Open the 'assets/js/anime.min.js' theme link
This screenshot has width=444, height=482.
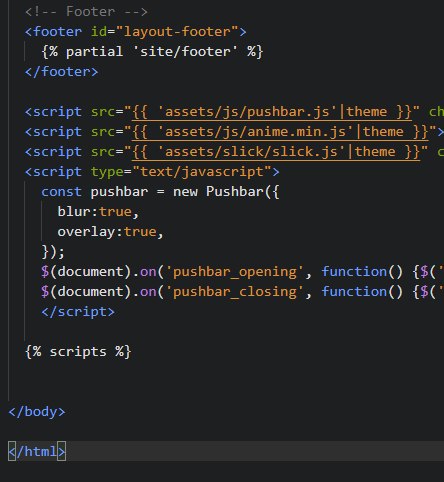click(280, 132)
